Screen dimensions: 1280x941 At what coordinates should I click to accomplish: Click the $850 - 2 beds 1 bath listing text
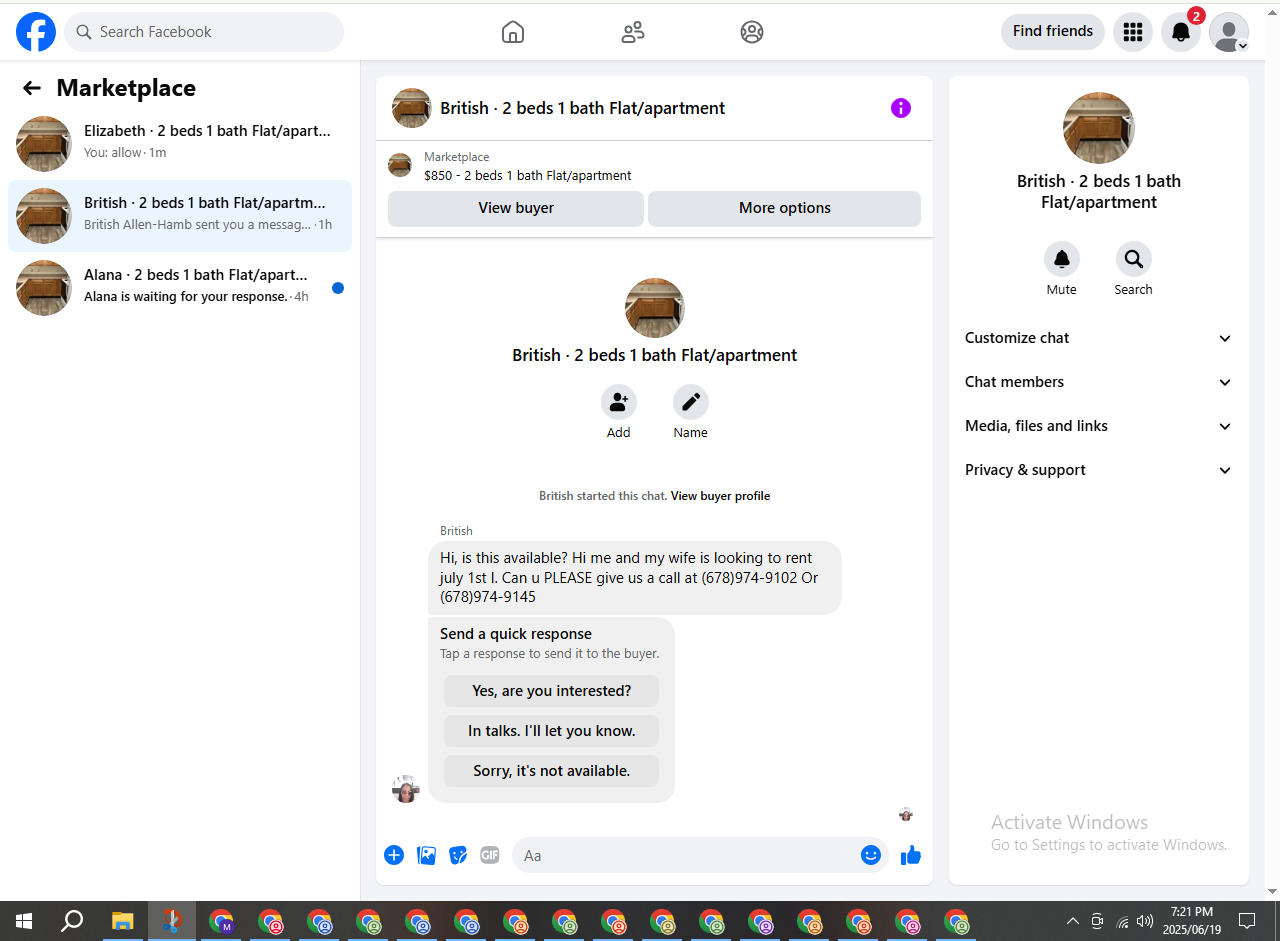(528, 175)
